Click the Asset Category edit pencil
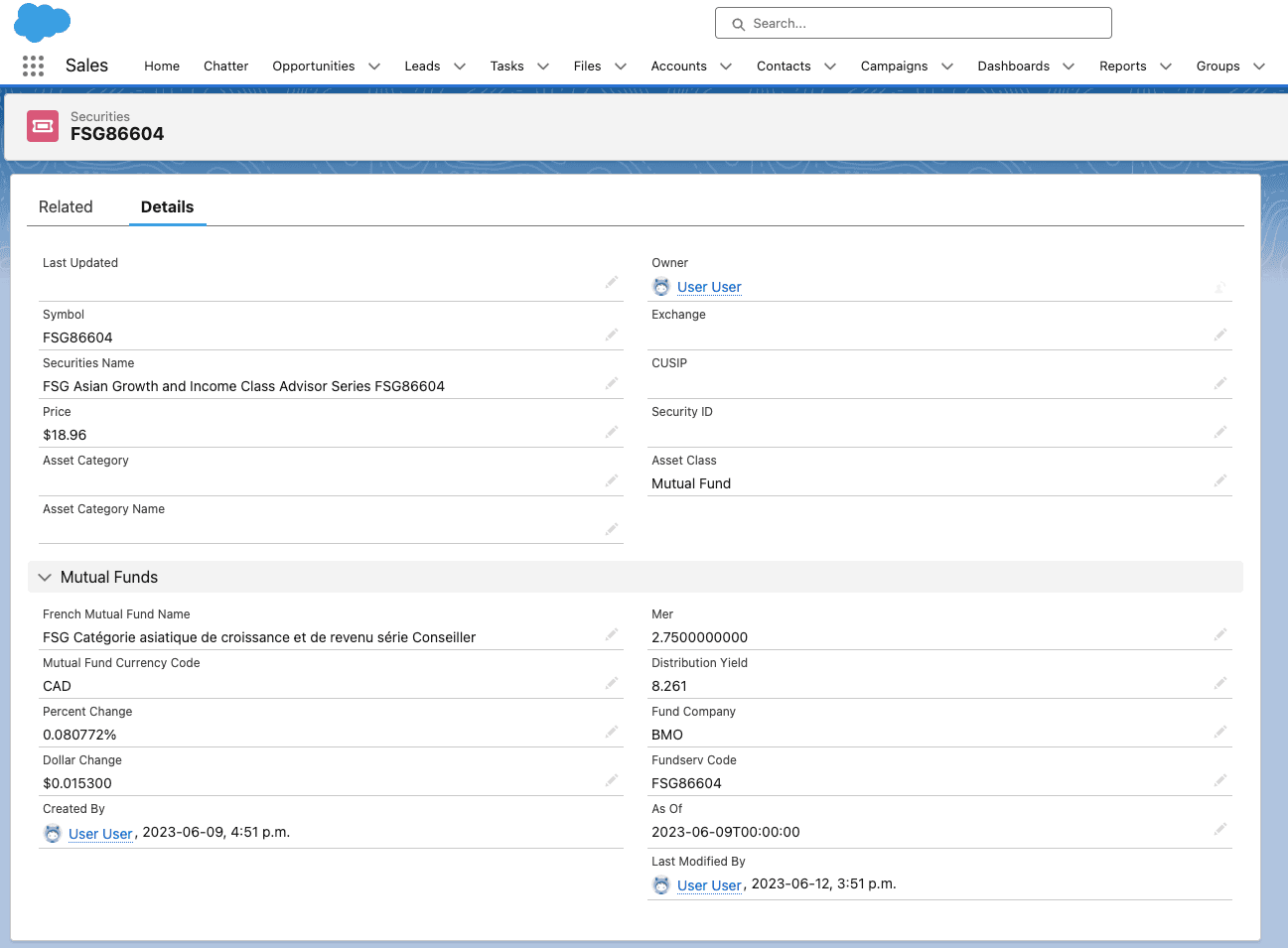The height and width of the screenshot is (948, 1288). click(612, 480)
